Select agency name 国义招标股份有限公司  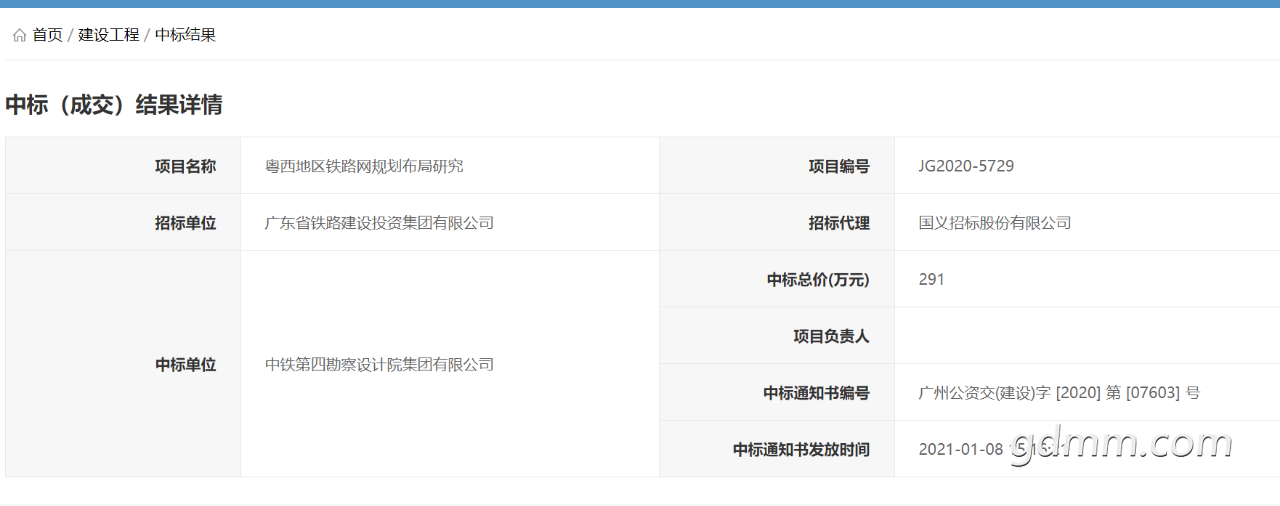995,223
